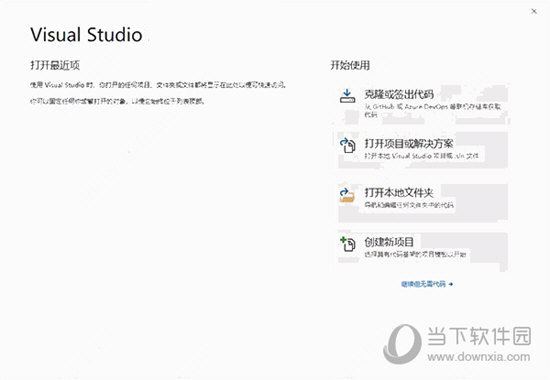Click the Visual Studio title text
Screen dimensions: 550x380
(86, 35)
